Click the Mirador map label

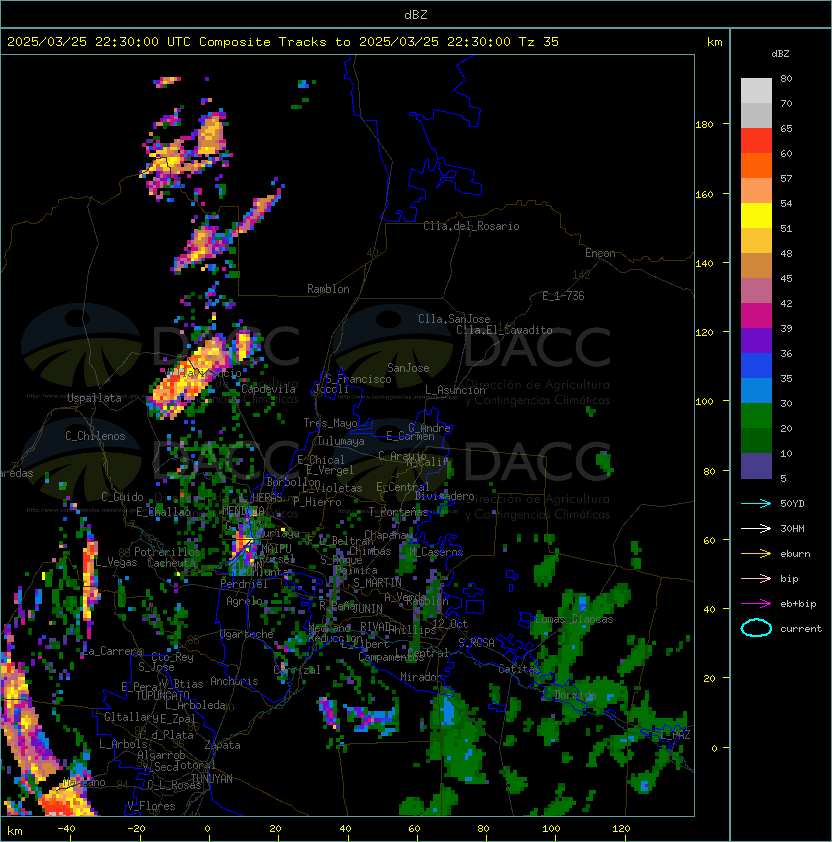pos(422,677)
